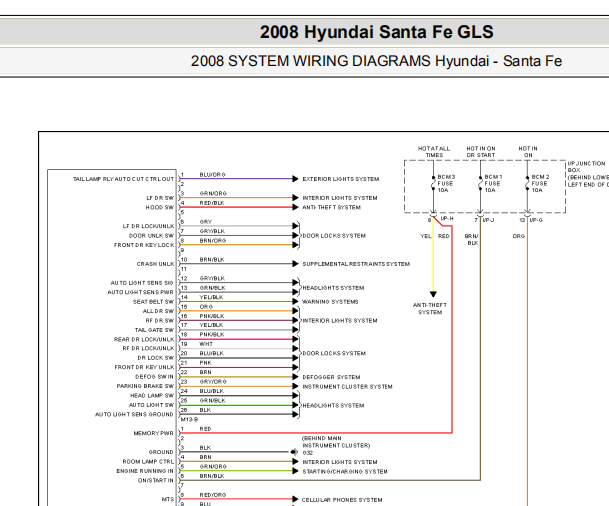The height and width of the screenshot is (506, 609).
Task: Select the "GRY/ORG" wire color label
Action: coord(213,382)
